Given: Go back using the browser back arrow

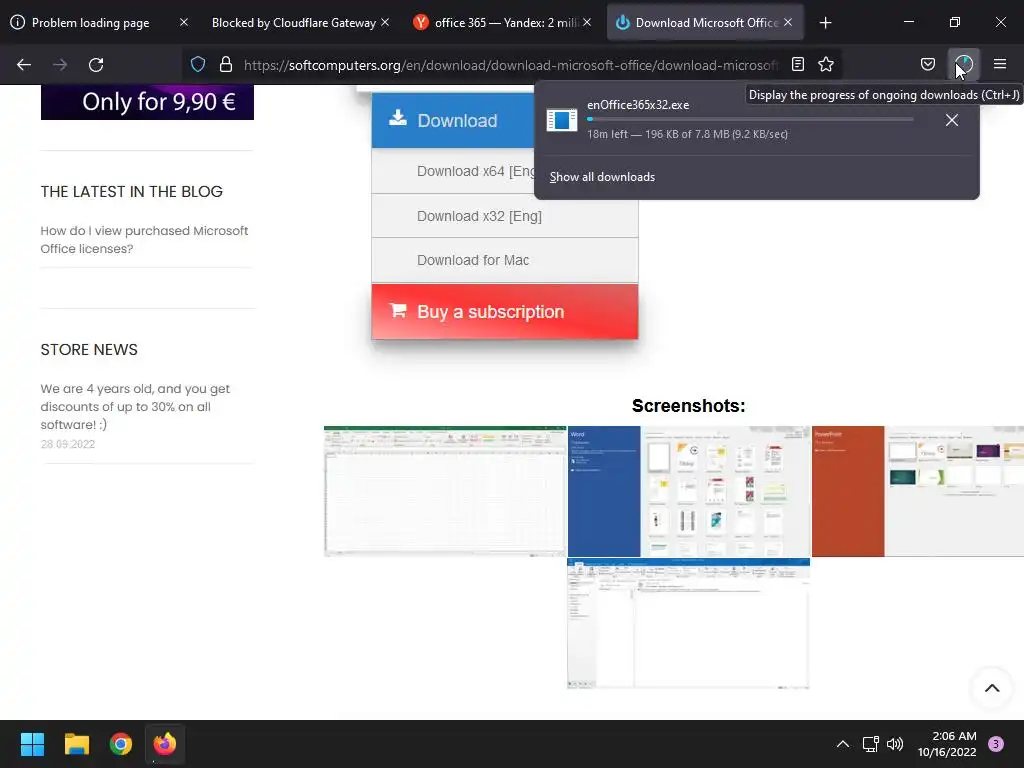Looking at the screenshot, I should pyautogui.click(x=24, y=65).
